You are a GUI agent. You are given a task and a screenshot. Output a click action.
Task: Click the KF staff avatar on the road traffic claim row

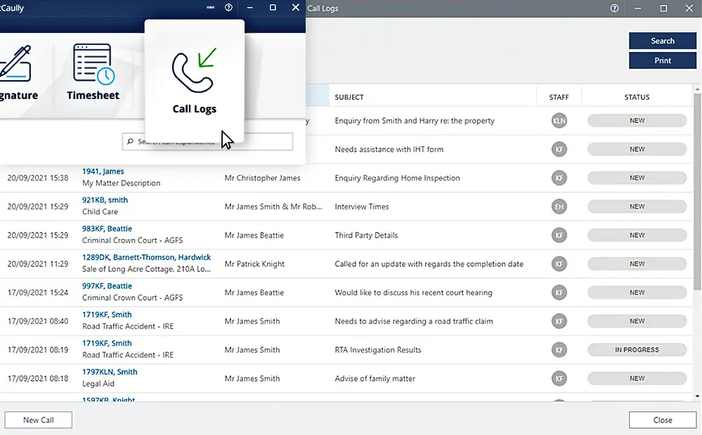(x=559, y=321)
